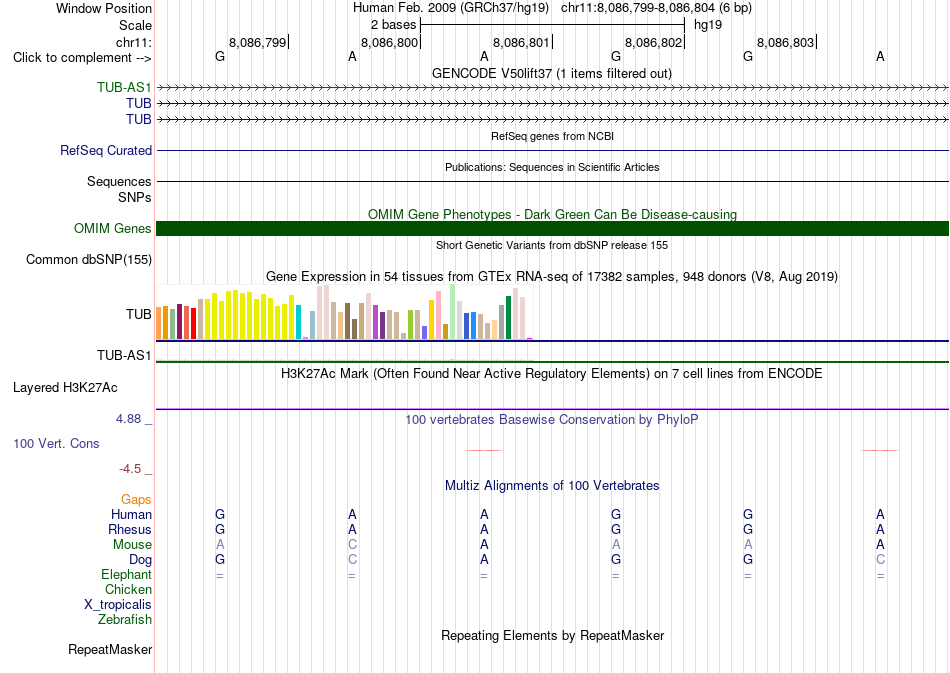Select the Elephant species label

(x=126, y=574)
